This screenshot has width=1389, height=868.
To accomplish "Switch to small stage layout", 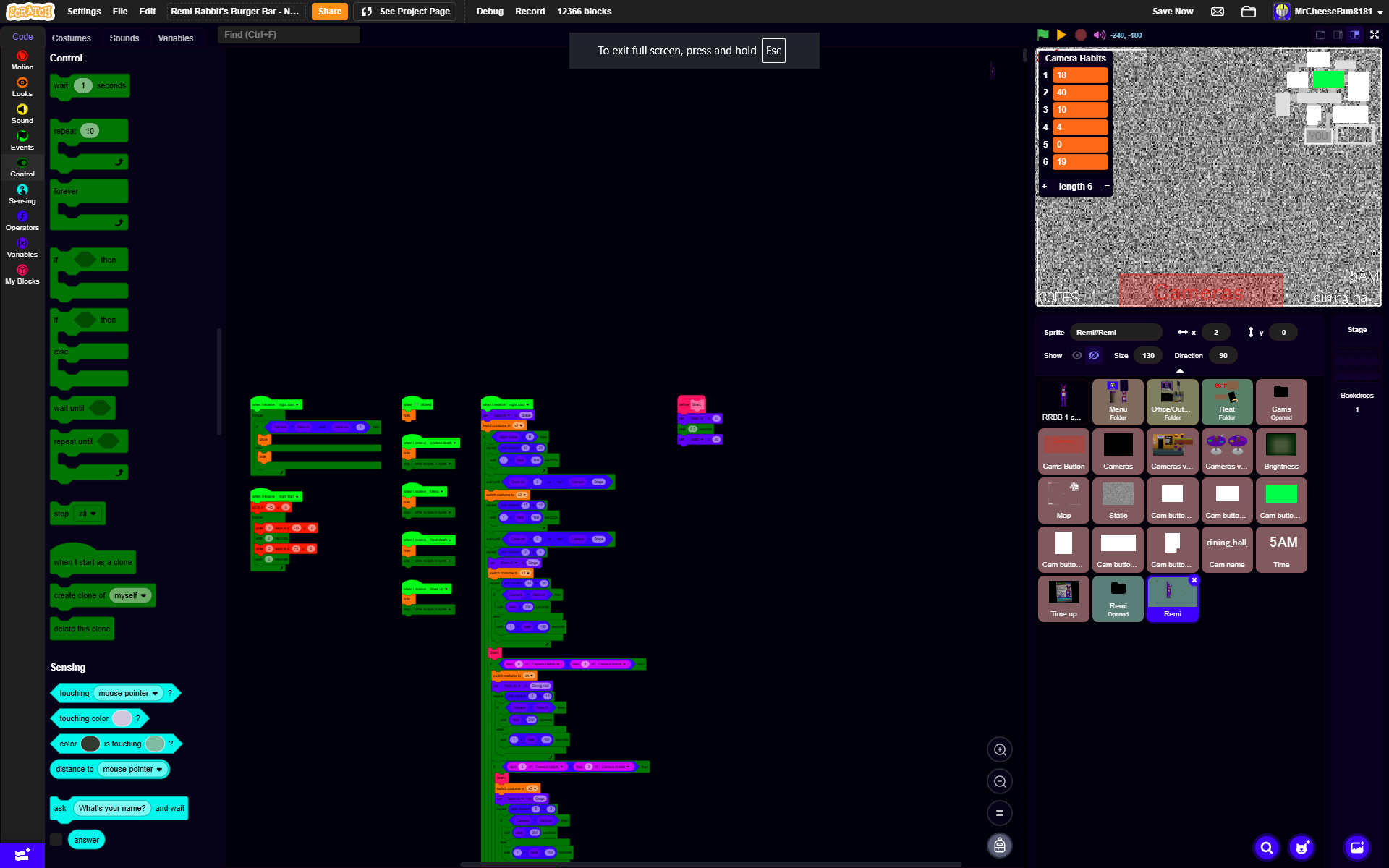I will click(x=1338, y=34).
